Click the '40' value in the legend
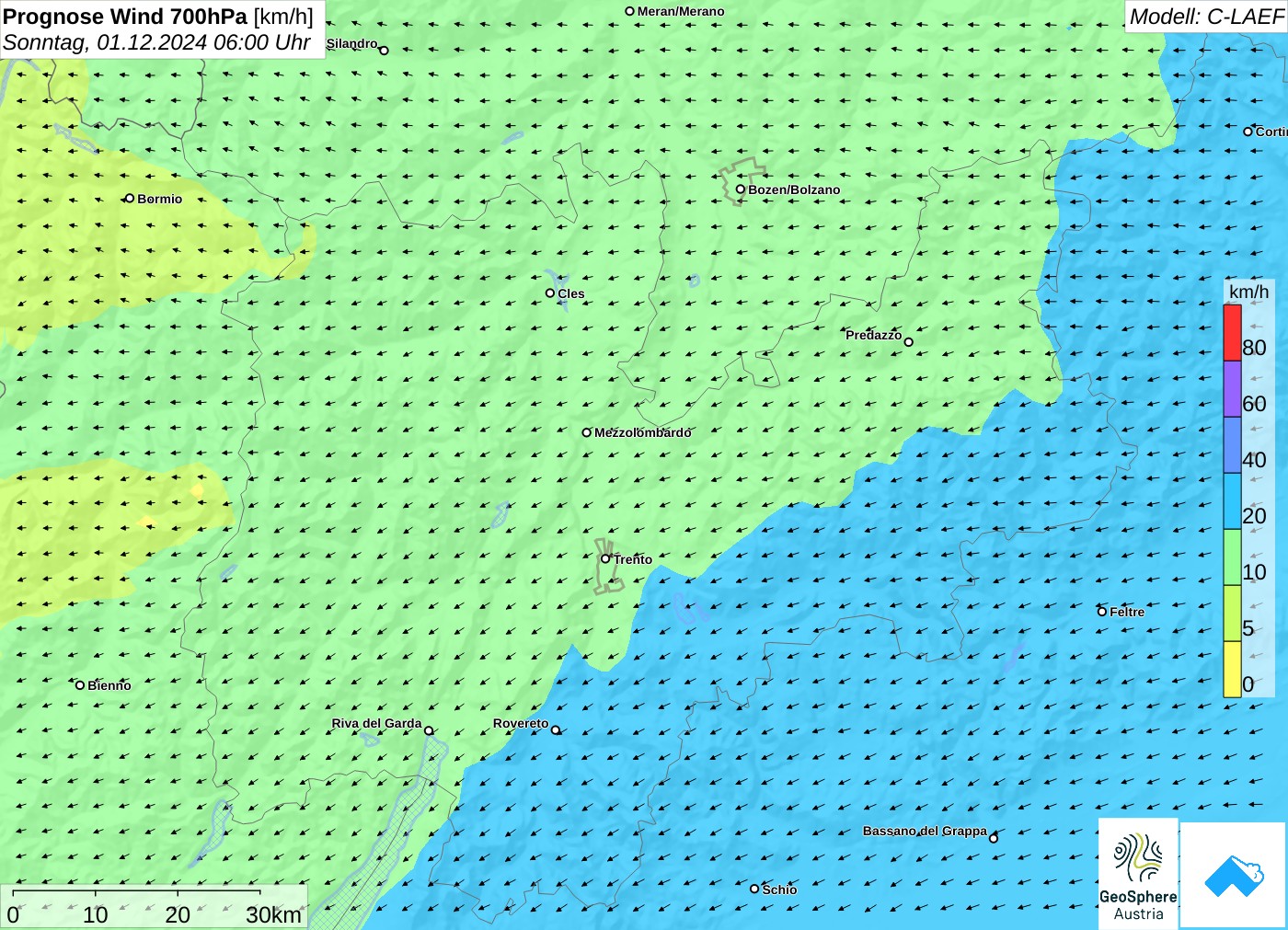The height and width of the screenshot is (930, 1288). (x=1254, y=460)
